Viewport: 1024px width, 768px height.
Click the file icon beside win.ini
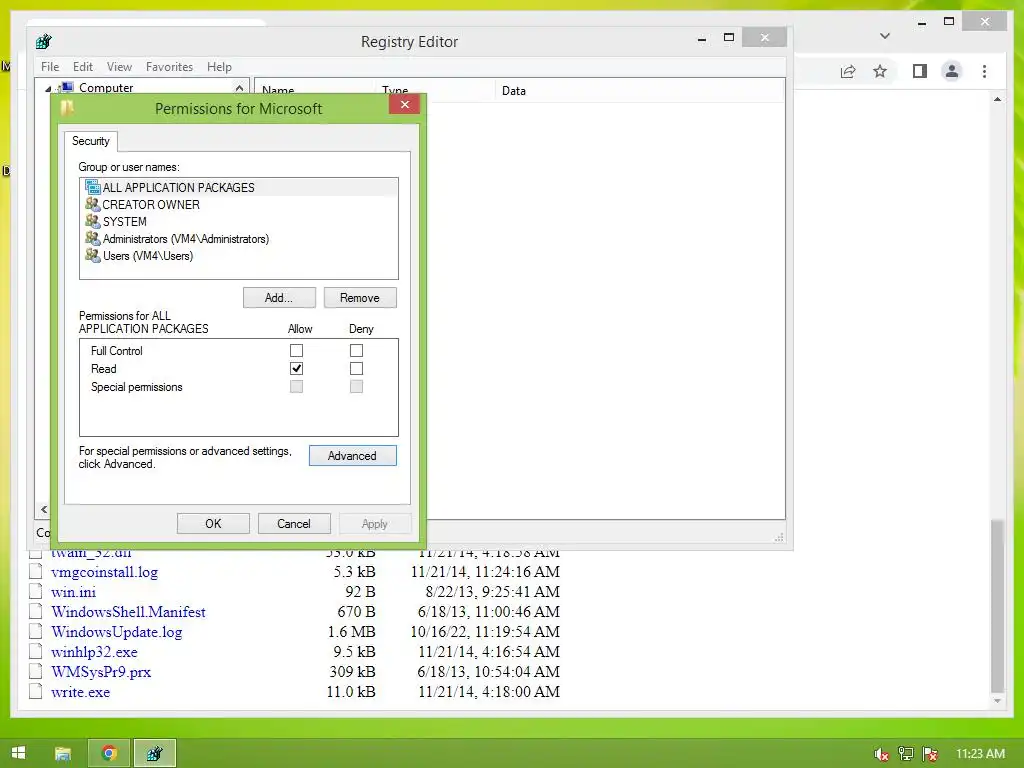[35, 591]
